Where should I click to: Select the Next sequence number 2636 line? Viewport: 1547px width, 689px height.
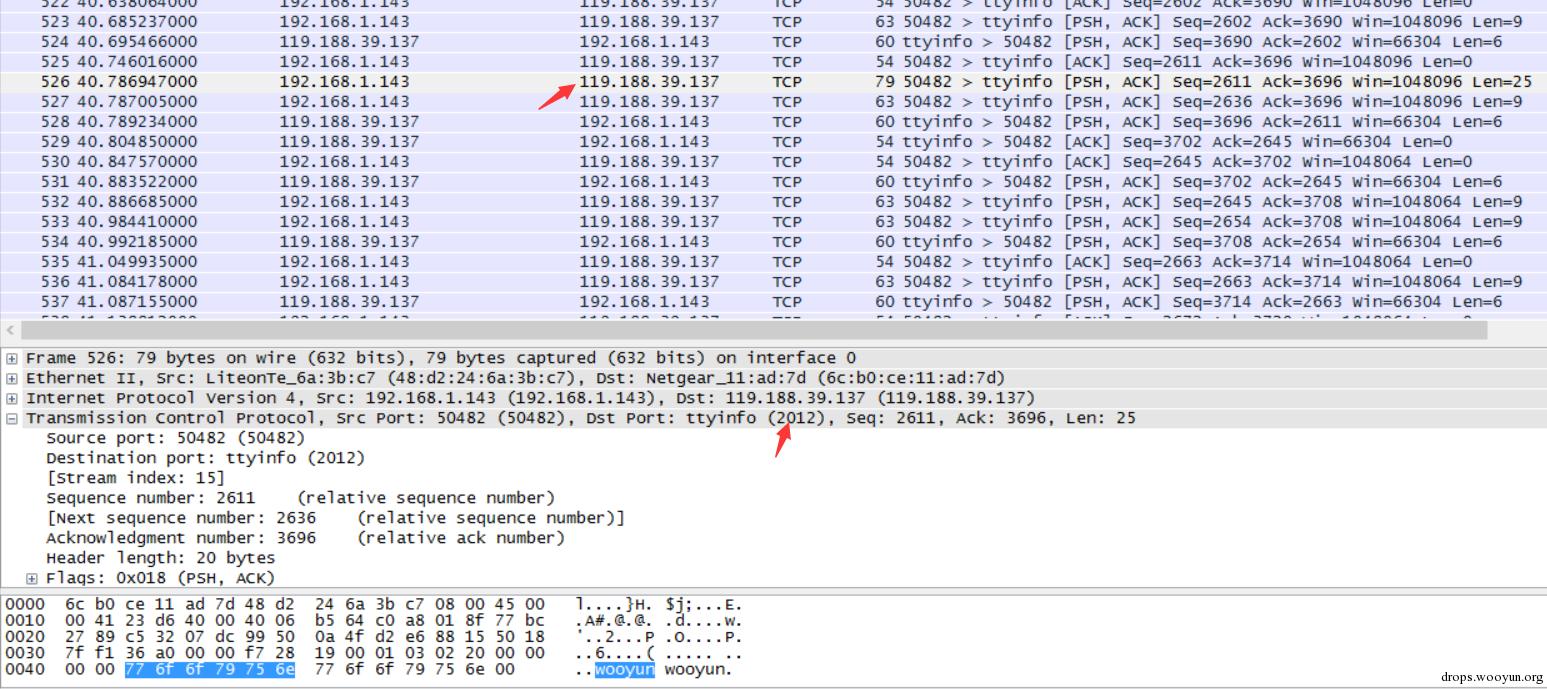pyautogui.click(x=335, y=518)
